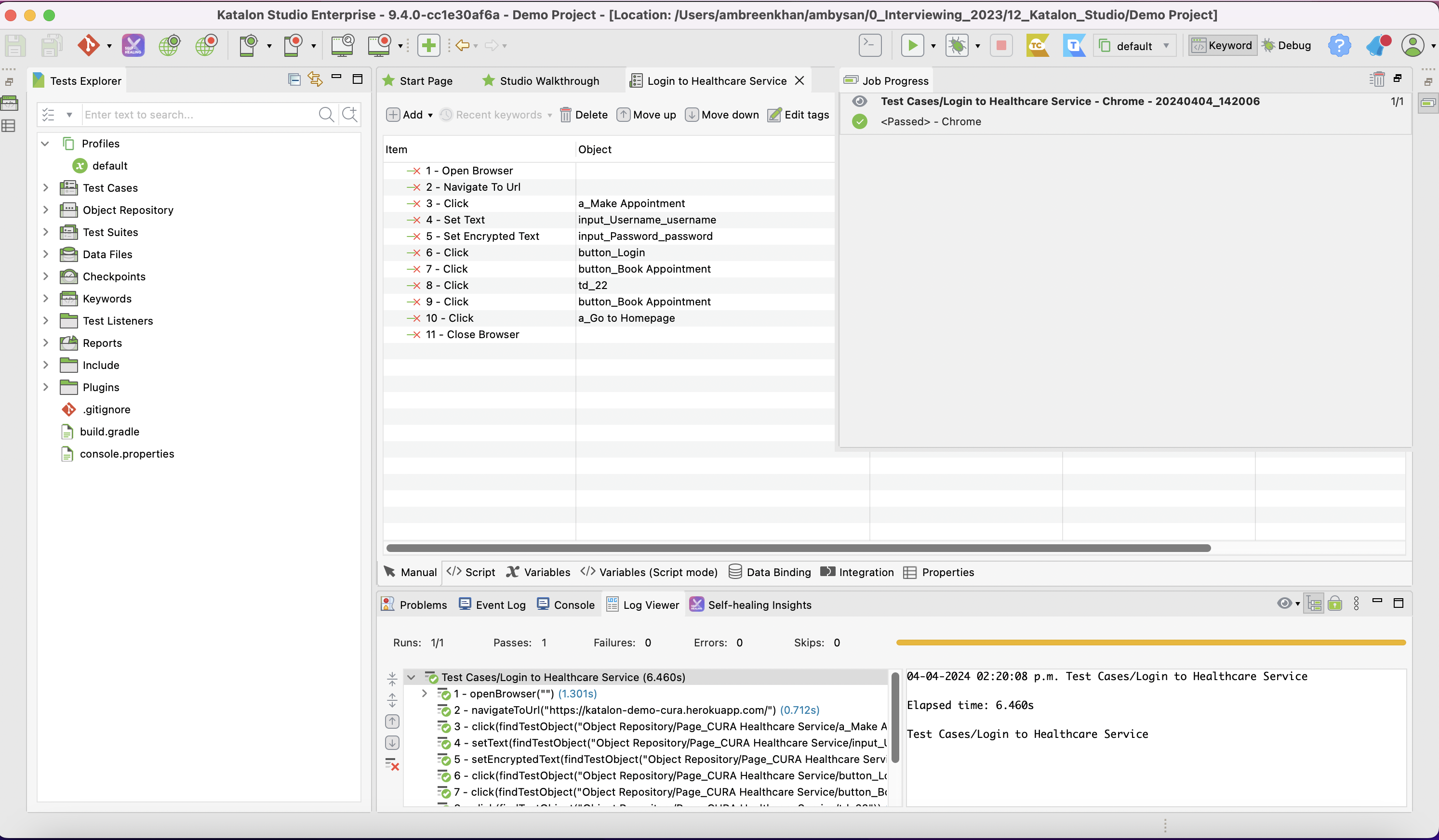Open the orange TestCloud TC icon
The height and width of the screenshot is (840, 1439).
tap(1037, 46)
